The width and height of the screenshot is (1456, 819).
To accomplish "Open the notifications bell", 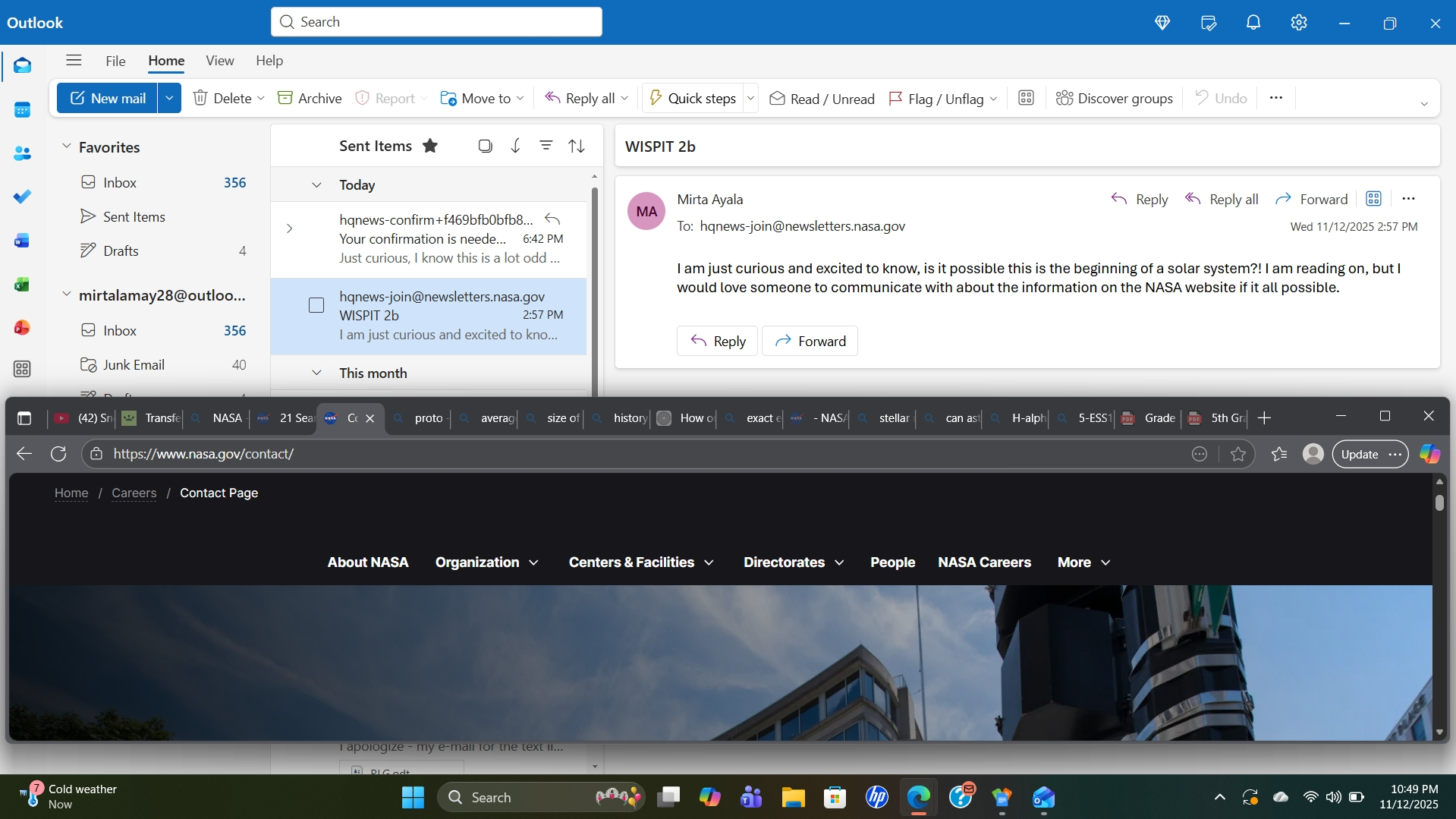I will [x=1253, y=23].
